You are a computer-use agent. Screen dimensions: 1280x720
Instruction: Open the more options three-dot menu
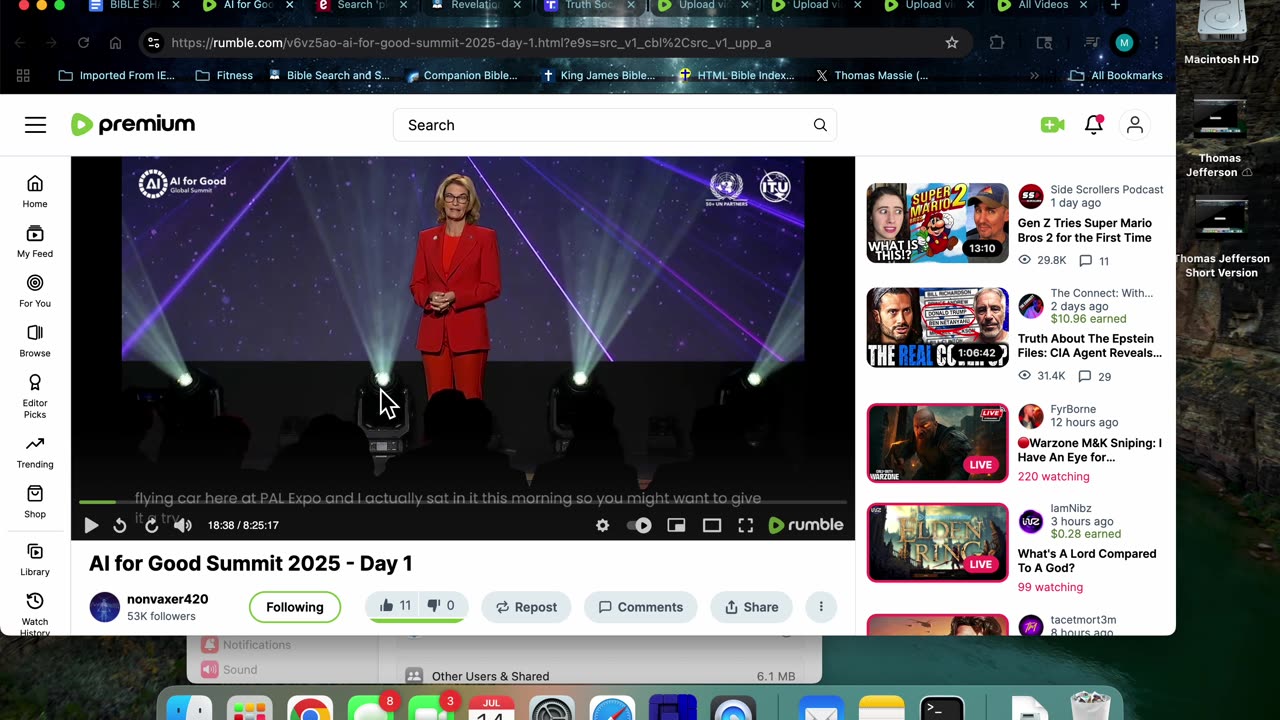click(821, 607)
